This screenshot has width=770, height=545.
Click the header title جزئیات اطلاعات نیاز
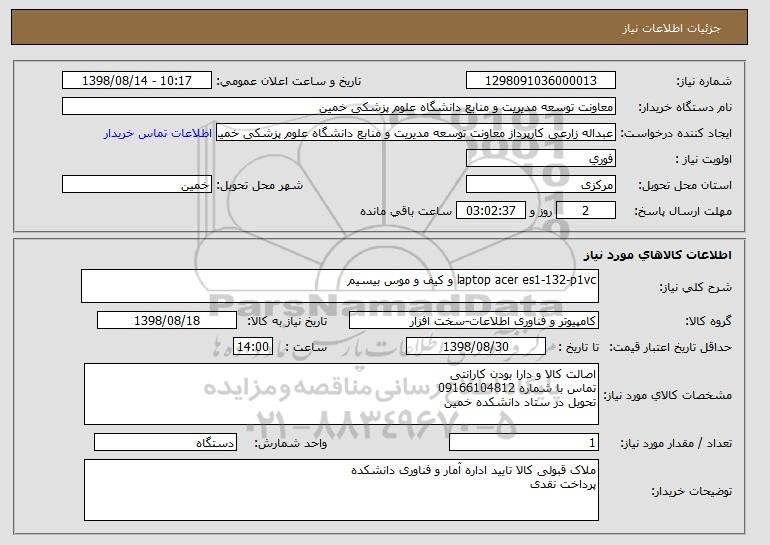click(x=671, y=28)
